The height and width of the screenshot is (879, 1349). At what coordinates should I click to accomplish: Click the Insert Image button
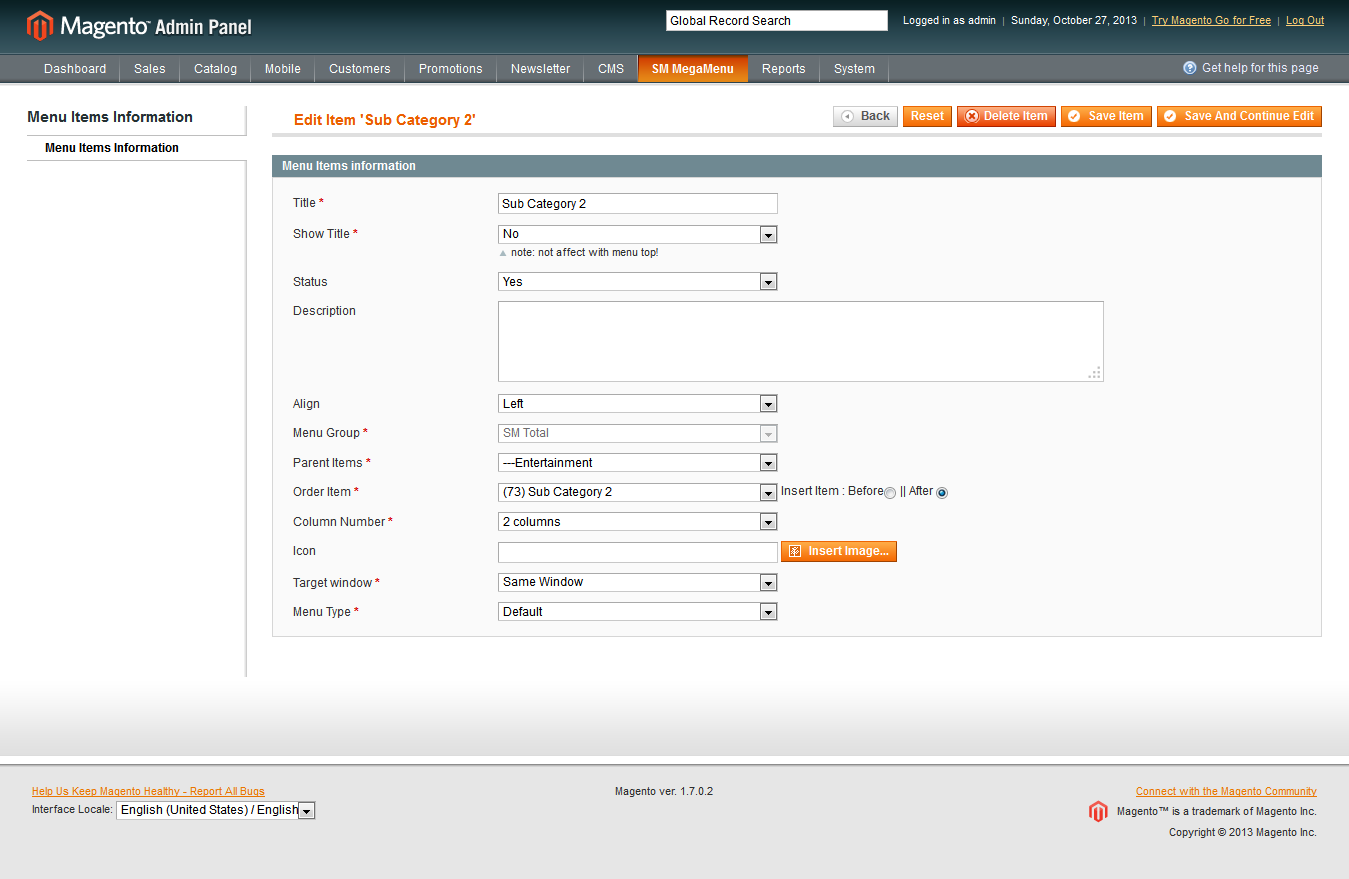839,551
